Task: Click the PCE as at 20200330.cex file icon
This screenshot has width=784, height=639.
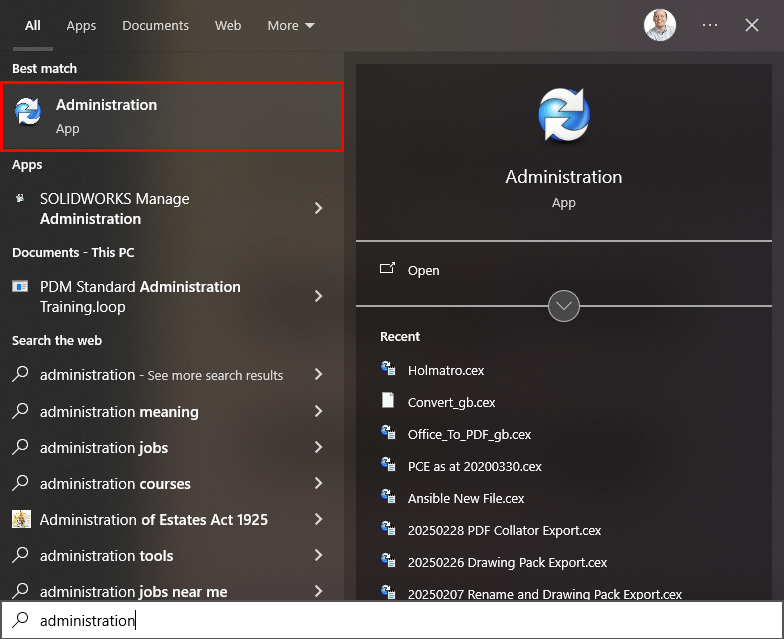Action: coord(388,464)
